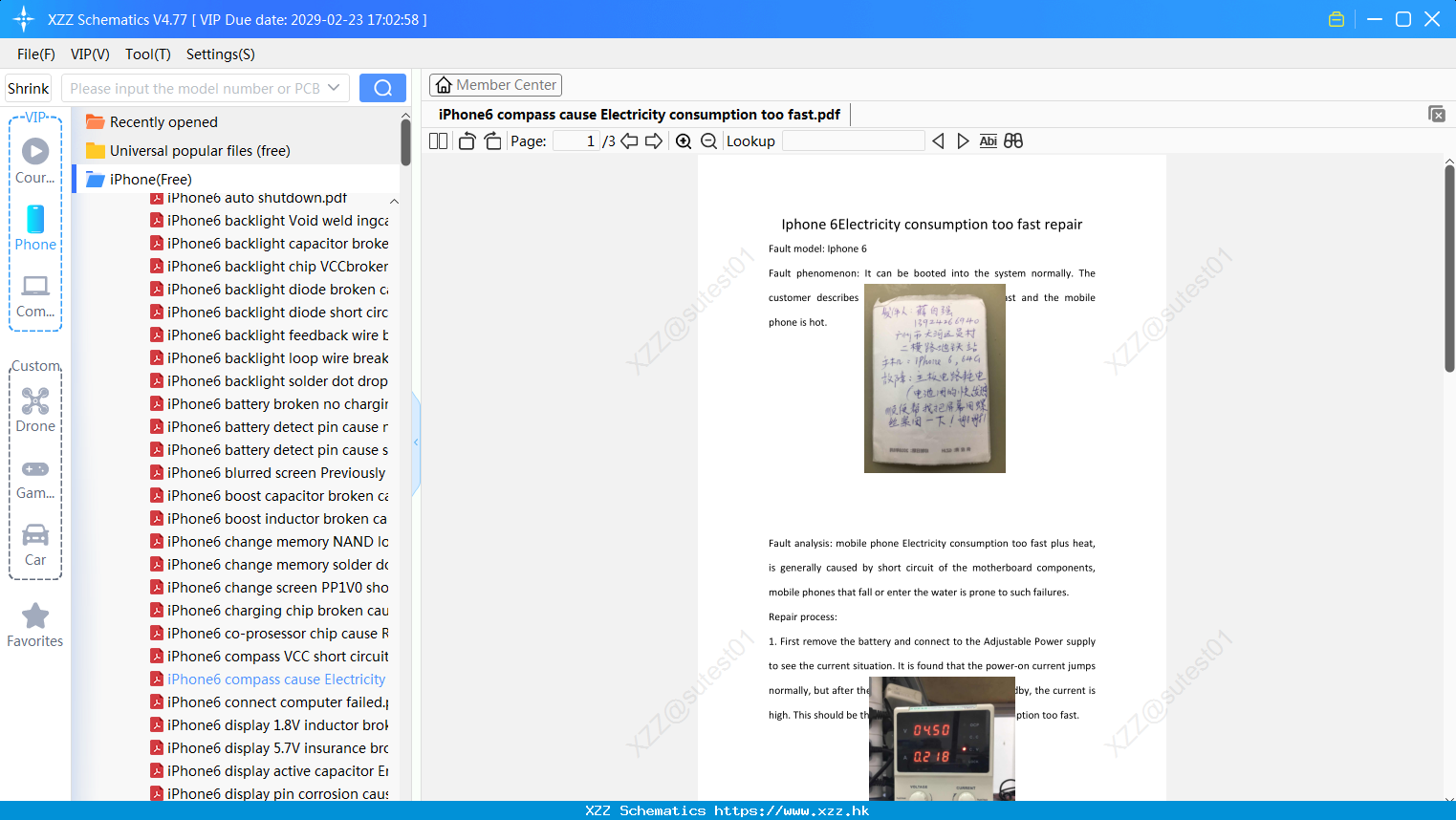Image resolution: width=1456 pixels, height=820 pixels.
Task: Open "iPhone6 display active capacitor" file
Action: [270, 771]
